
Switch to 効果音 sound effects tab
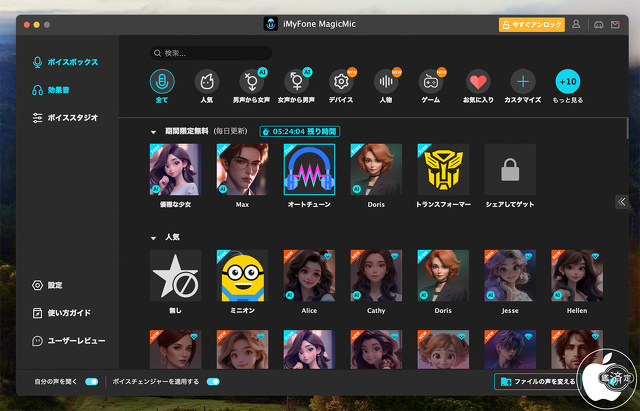pos(51,90)
